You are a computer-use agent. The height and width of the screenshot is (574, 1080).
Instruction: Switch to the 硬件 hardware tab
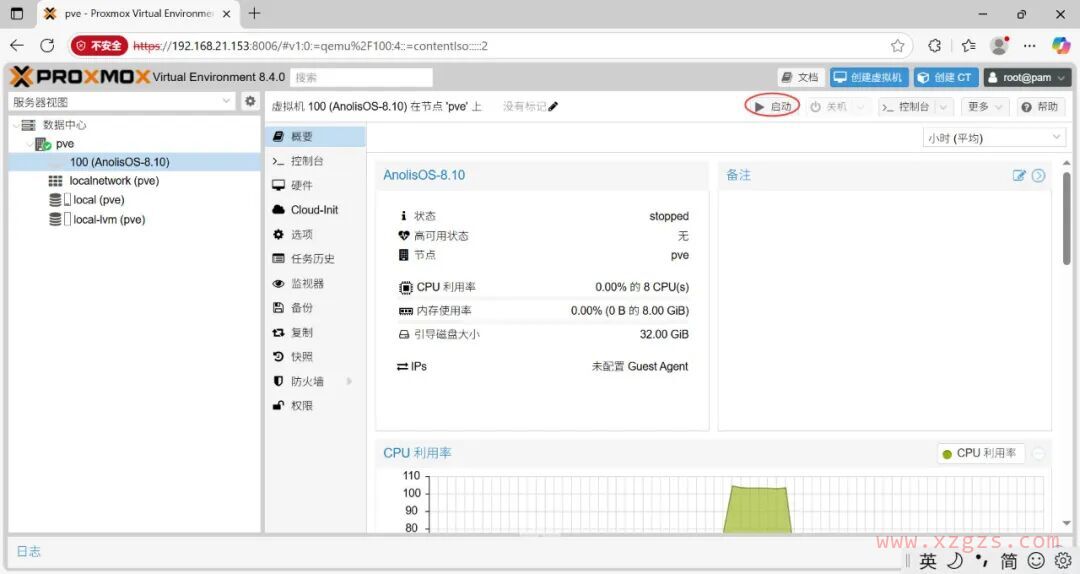click(x=301, y=185)
